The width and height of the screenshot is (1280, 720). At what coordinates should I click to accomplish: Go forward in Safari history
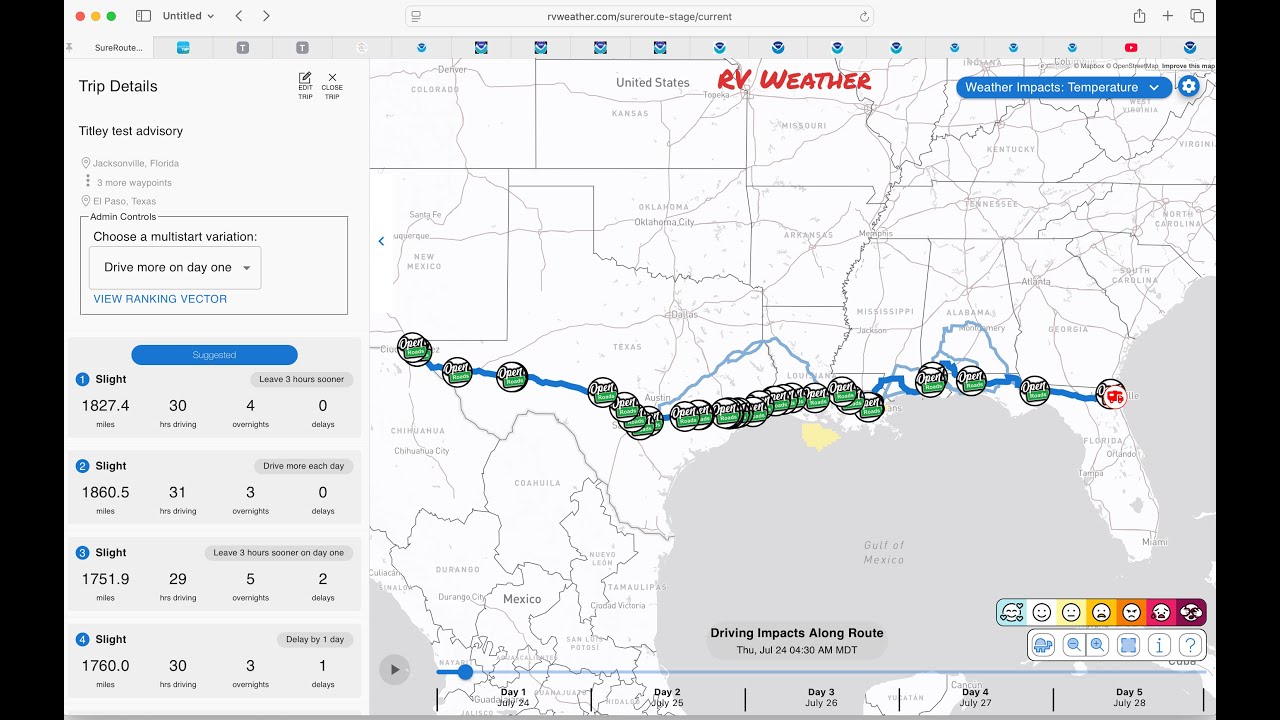(x=266, y=16)
